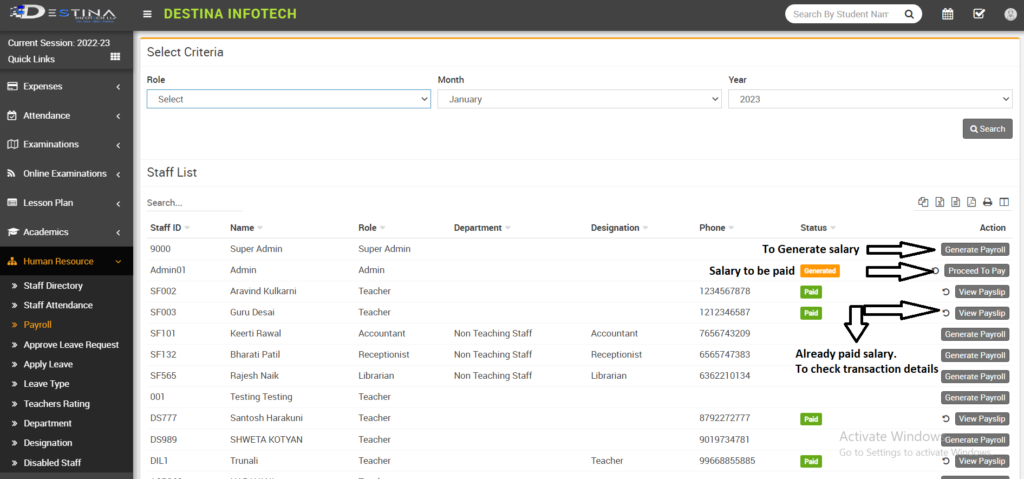Viewport: 1024px width, 479px height.
Task: Click Proceed To Pay for Admin
Action: click(977, 270)
